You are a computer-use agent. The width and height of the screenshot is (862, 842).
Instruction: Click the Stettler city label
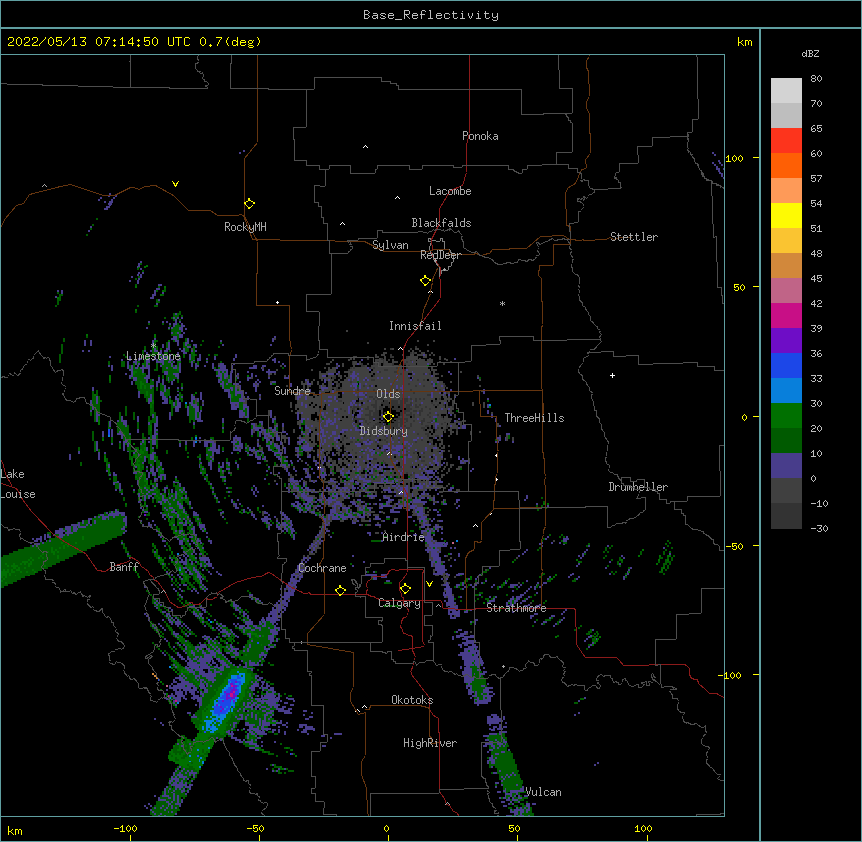(x=634, y=237)
